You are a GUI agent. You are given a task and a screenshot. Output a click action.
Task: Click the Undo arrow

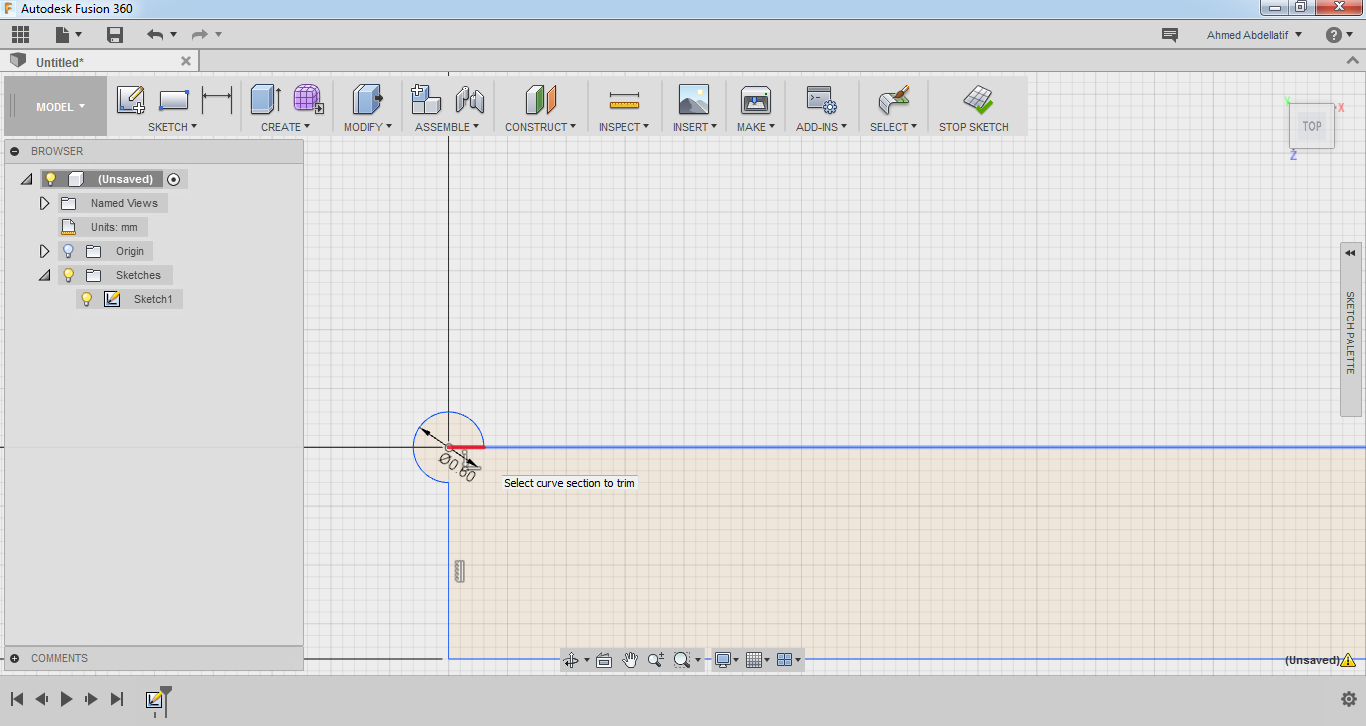pyautogui.click(x=155, y=35)
